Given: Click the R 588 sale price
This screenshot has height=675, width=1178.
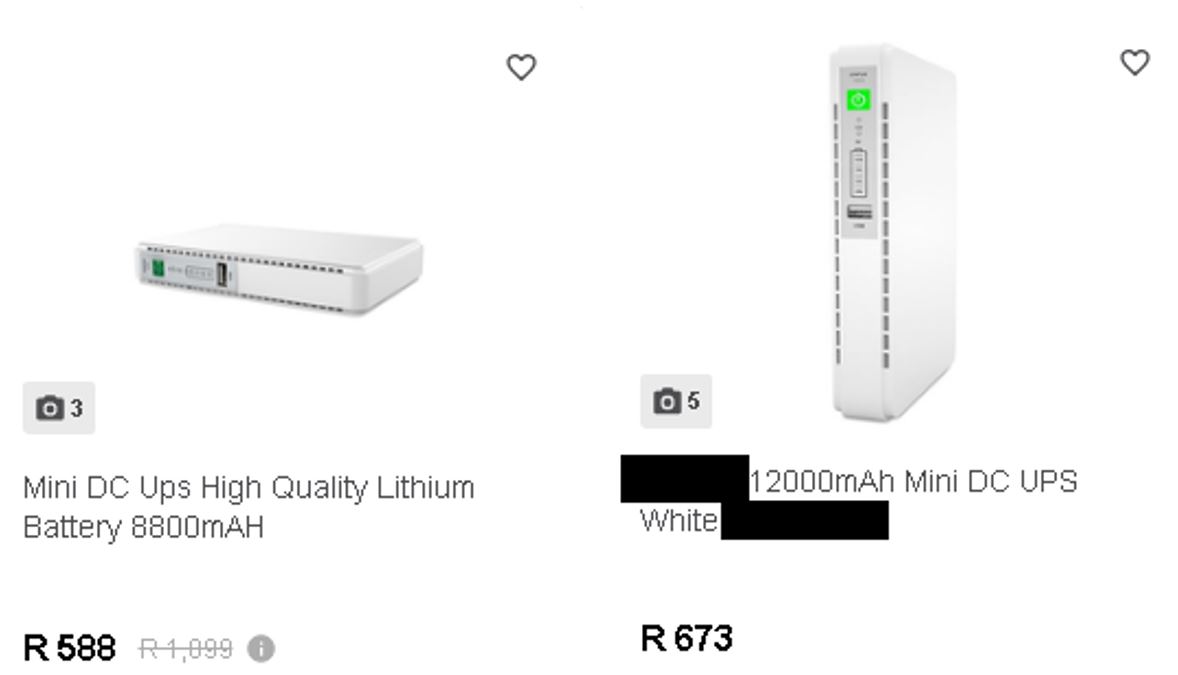Looking at the screenshot, I should [x=69, y=648].
